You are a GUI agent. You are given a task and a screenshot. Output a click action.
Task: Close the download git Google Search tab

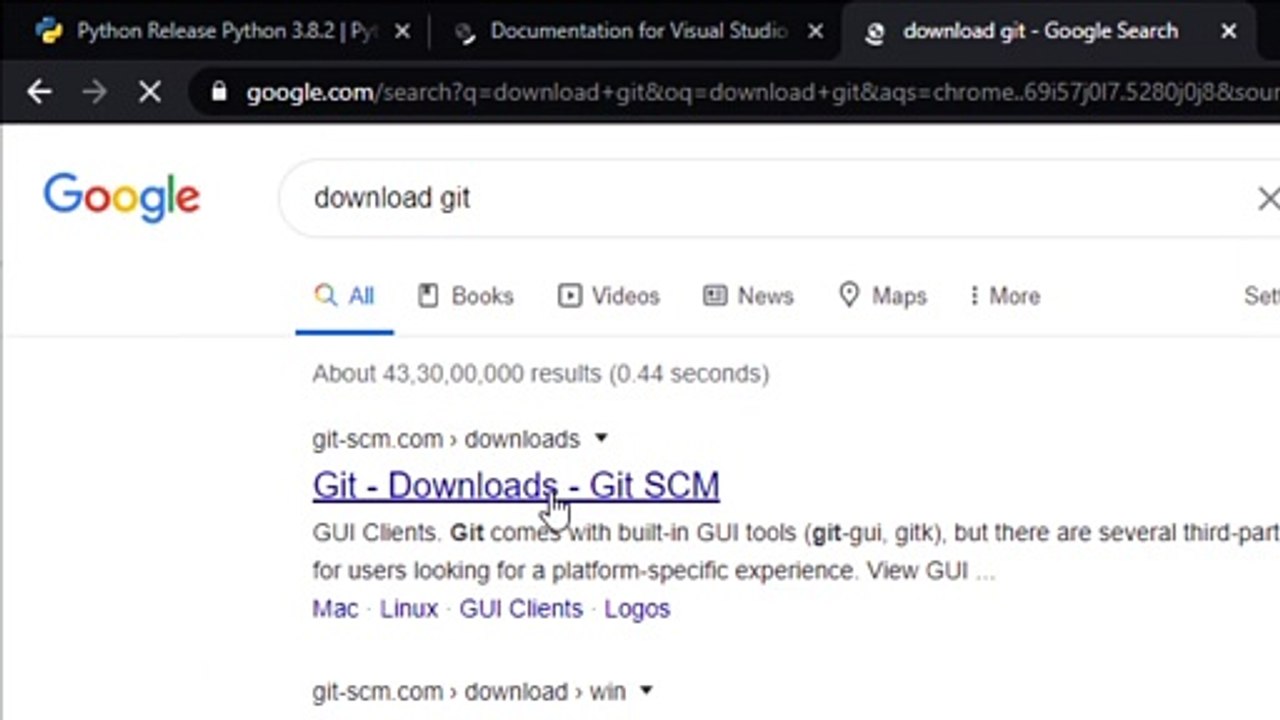coord(1229,32)
